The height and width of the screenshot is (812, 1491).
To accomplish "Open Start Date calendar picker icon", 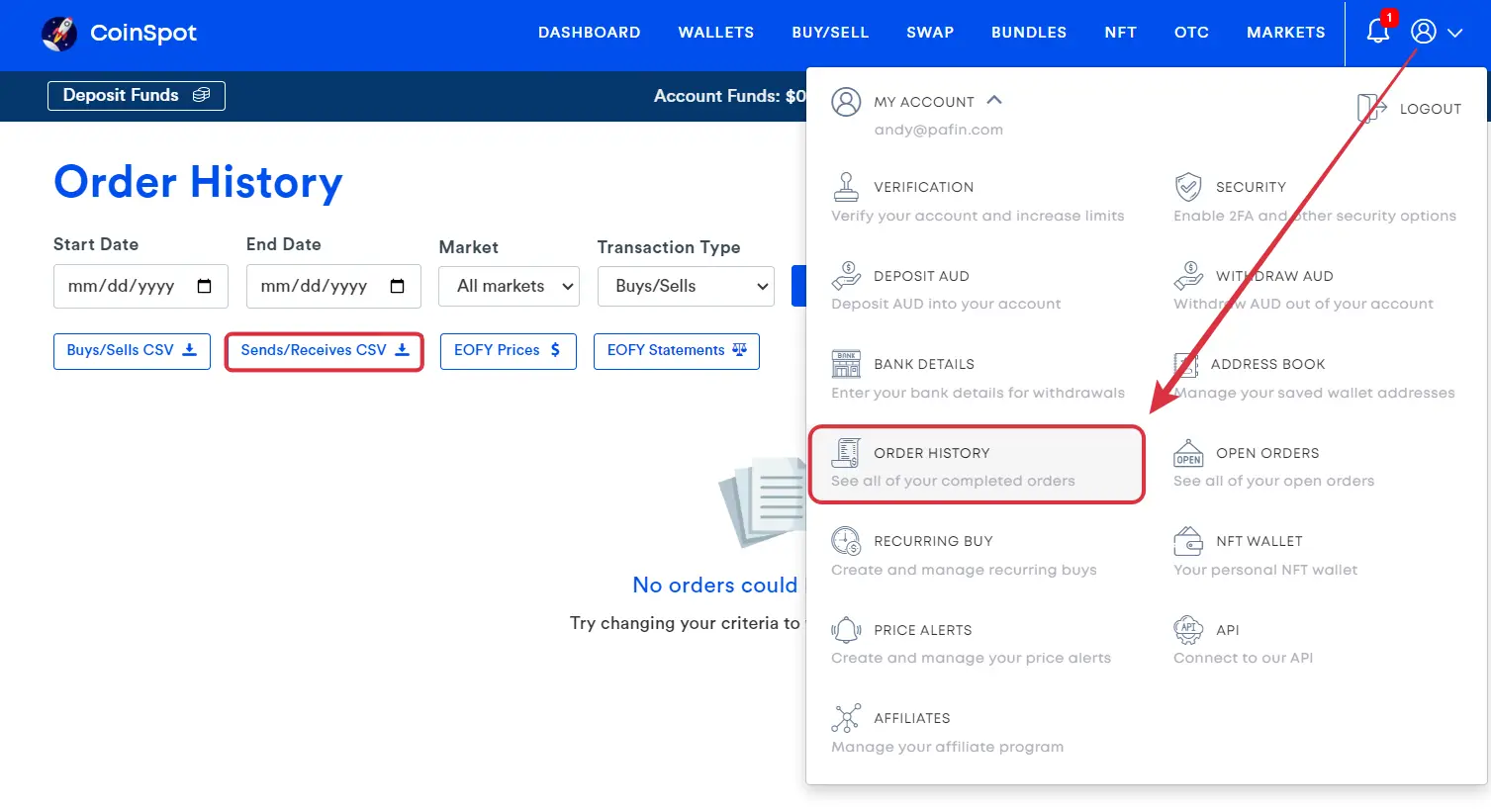I will click(x=205, y=286).
